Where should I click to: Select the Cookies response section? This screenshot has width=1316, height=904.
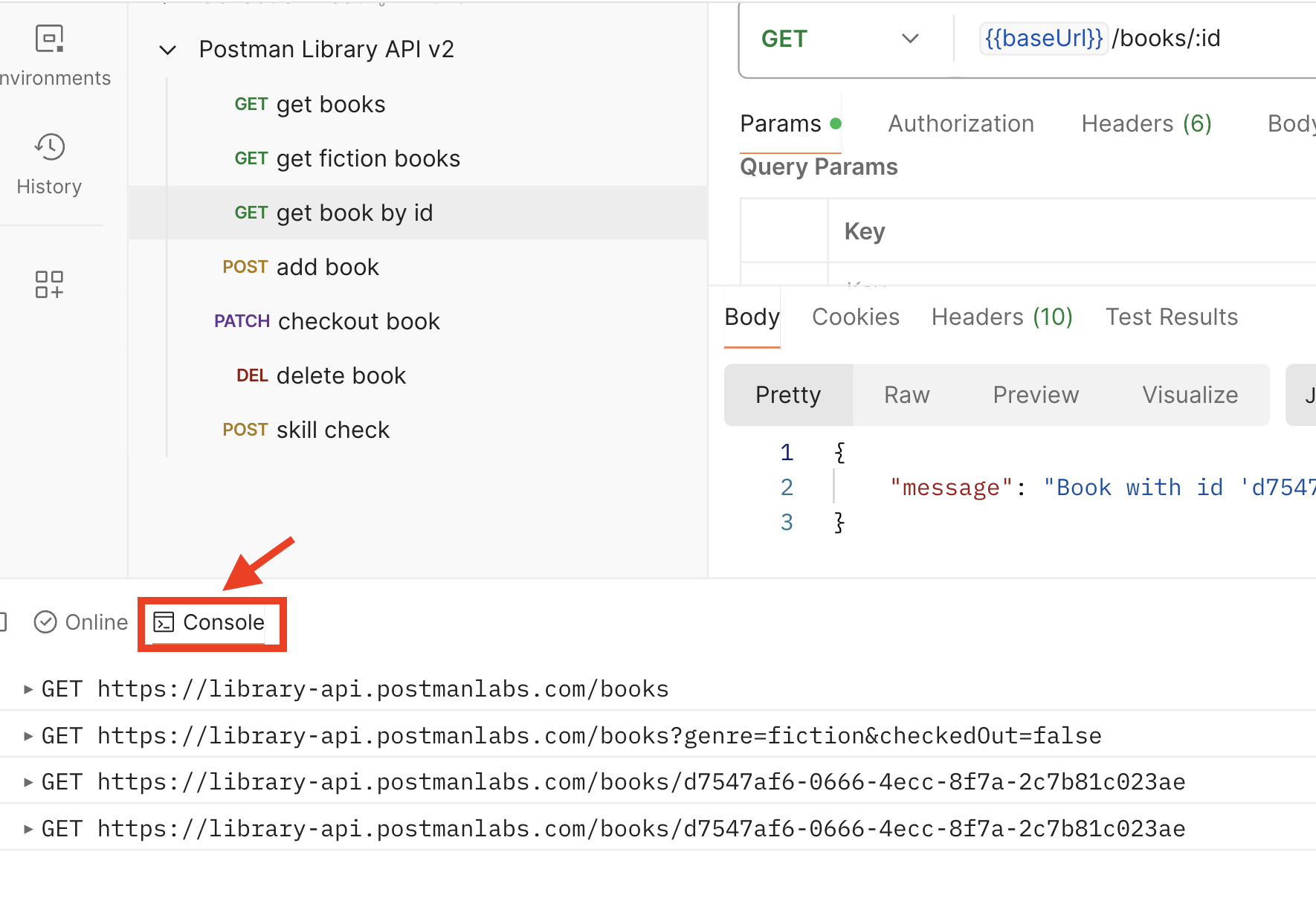pos(855,317)
